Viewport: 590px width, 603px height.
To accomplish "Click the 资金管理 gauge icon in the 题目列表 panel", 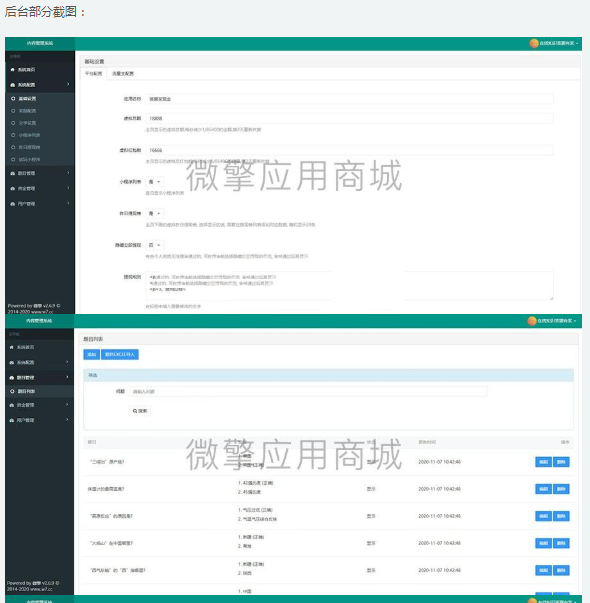I will pos(12,405).
